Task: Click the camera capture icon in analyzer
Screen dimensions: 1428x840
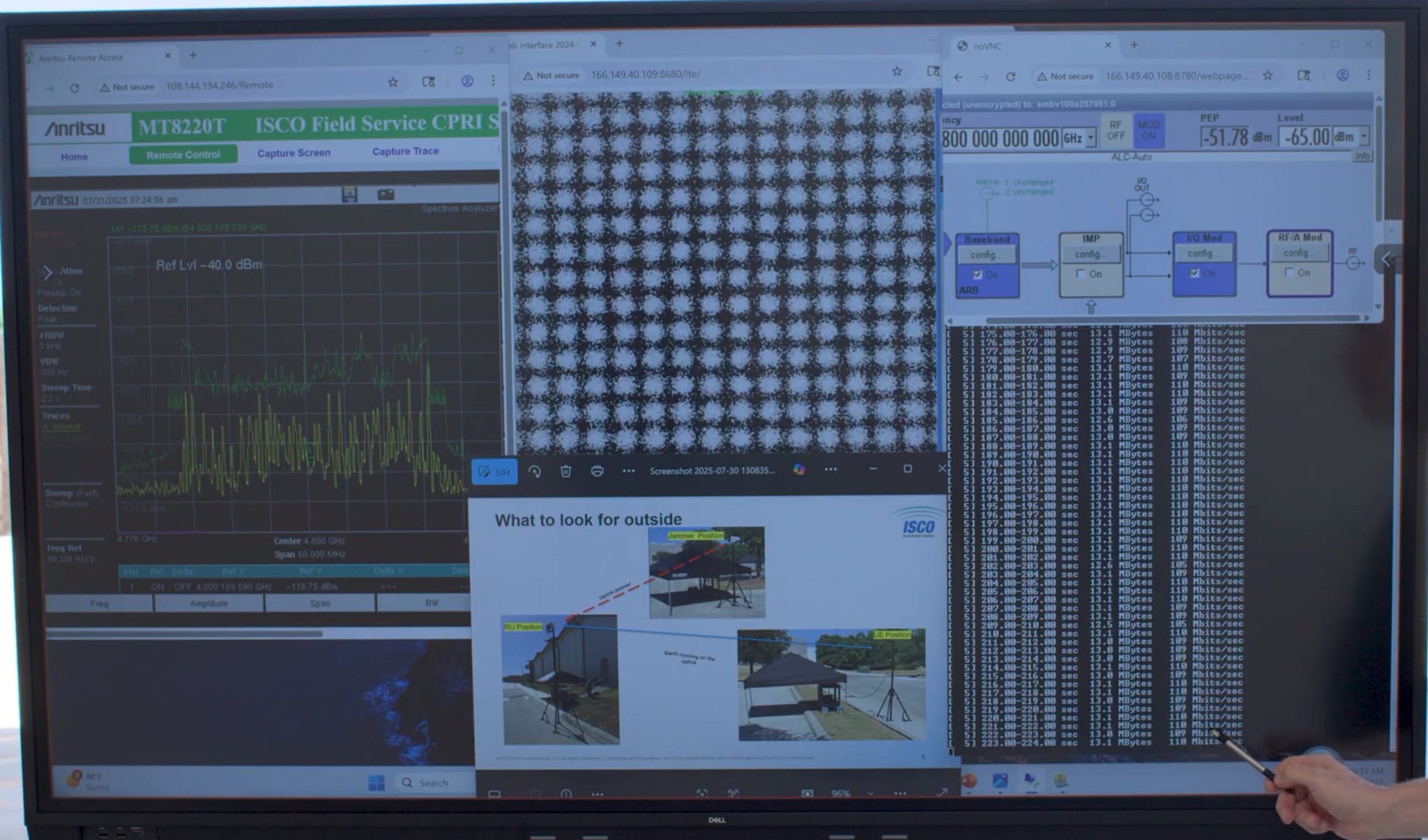Action: 386,195
